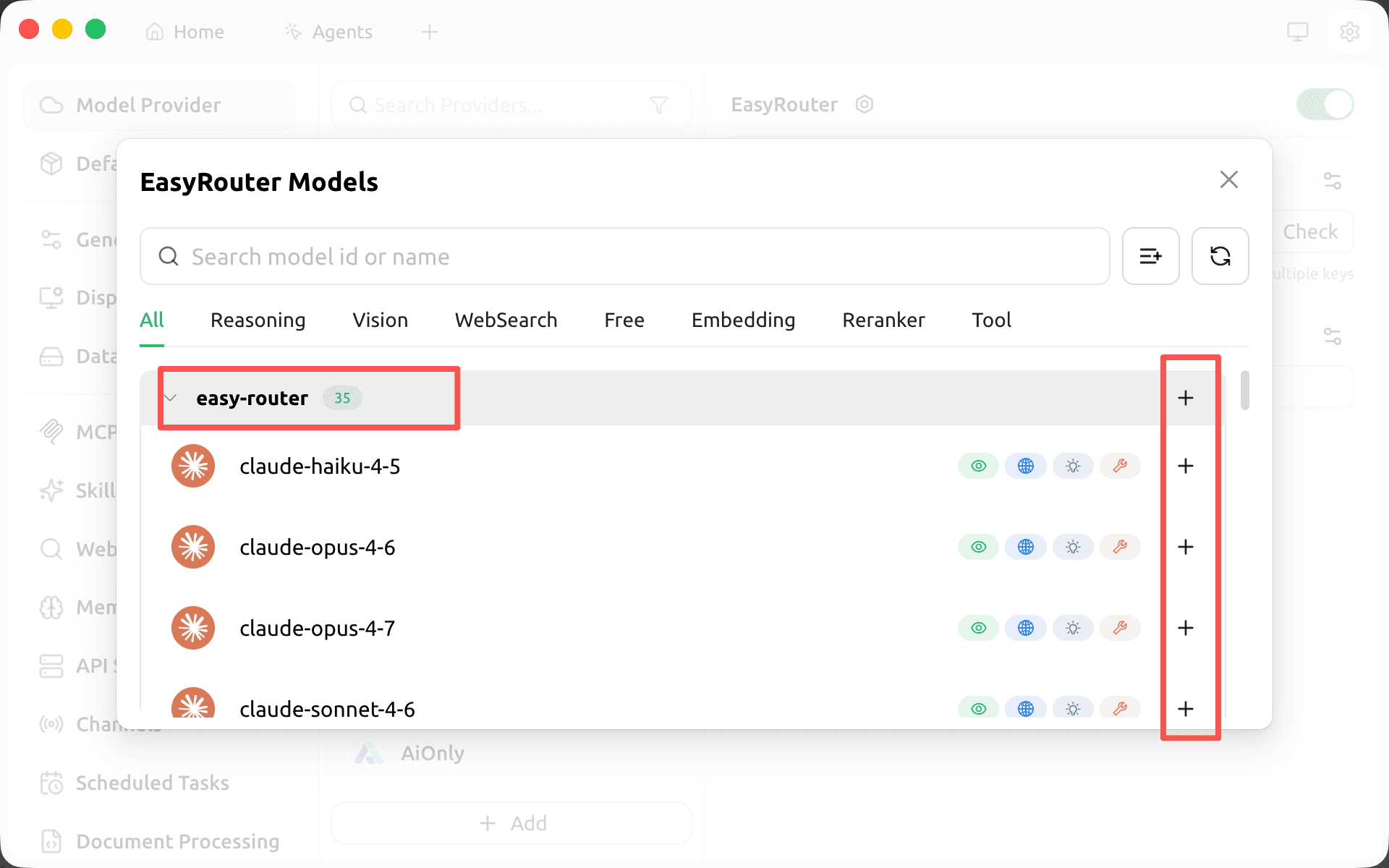Close the EasyRouter Models dialog
The height and width of the screenshot is (868, 1389).
click(1228, 179)
